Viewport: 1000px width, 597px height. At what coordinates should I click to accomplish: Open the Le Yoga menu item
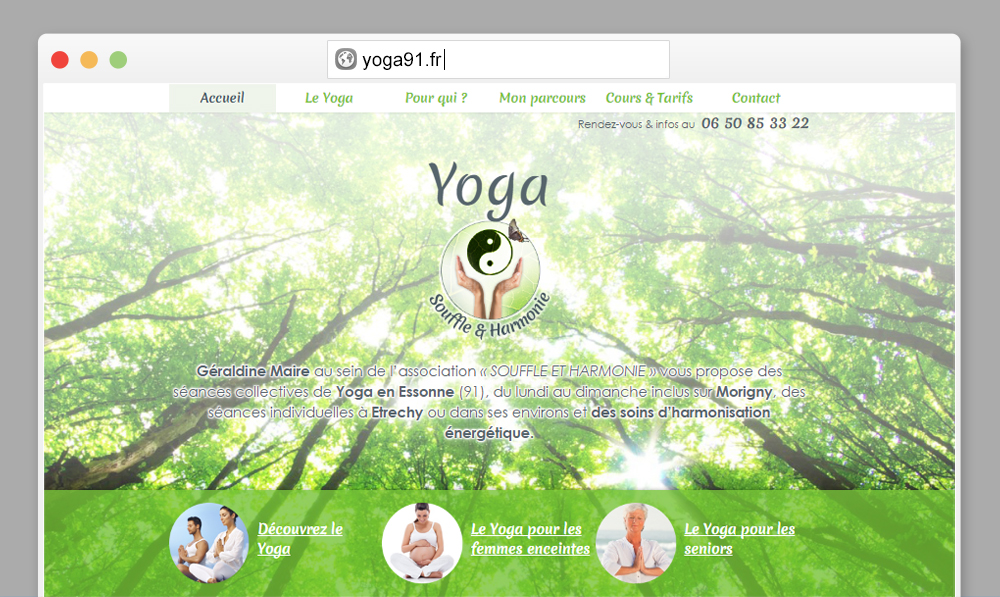click(x=329, y=98)
